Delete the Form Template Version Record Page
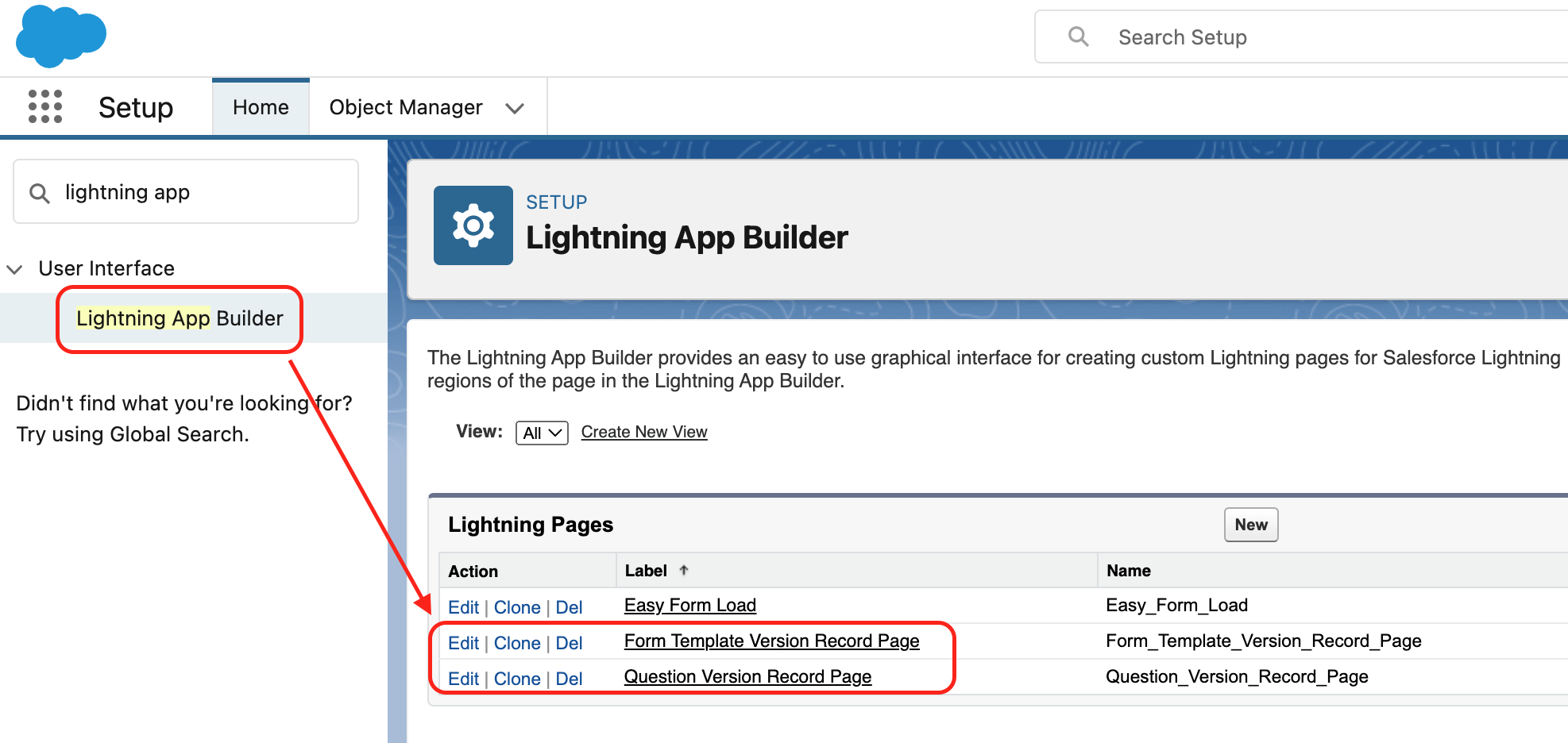 (x=569, y=643)
